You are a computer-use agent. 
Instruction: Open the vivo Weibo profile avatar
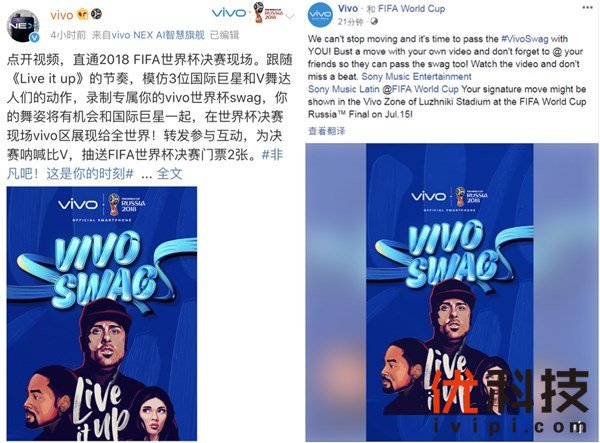point(24,26)
